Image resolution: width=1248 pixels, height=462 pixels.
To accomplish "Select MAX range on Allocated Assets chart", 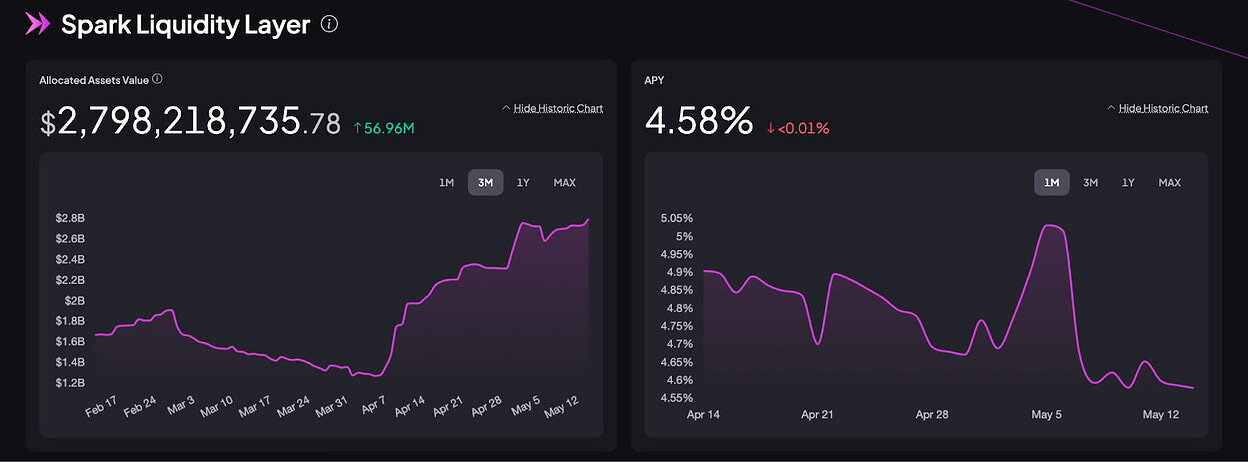I will (565, 183).
